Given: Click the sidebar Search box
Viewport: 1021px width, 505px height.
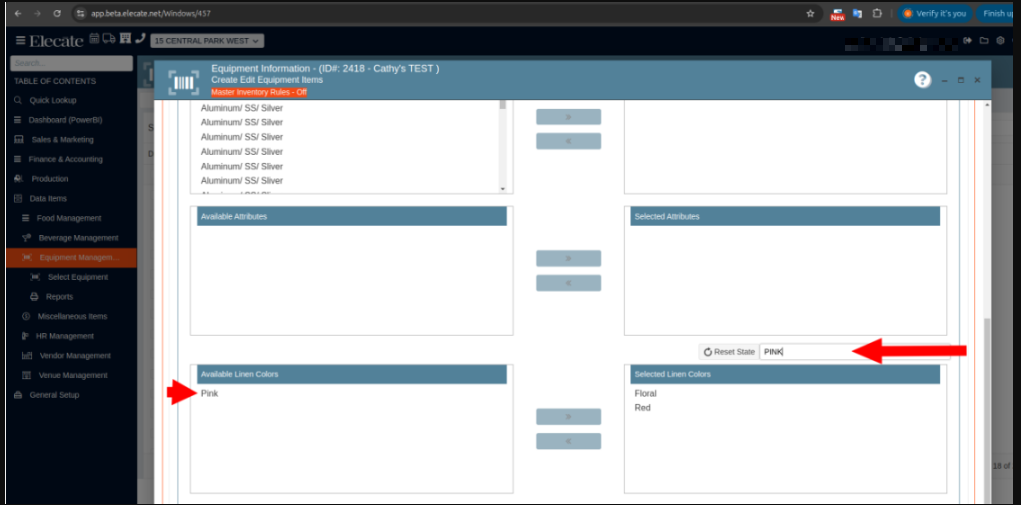Looking at the screenshot, I should tap(71, 63).
